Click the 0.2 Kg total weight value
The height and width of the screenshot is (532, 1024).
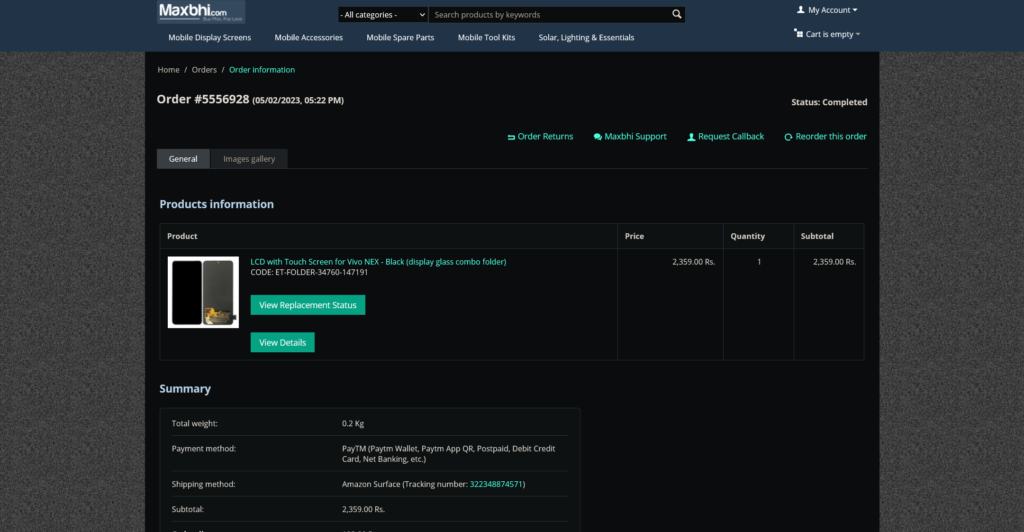pos(353,424)
